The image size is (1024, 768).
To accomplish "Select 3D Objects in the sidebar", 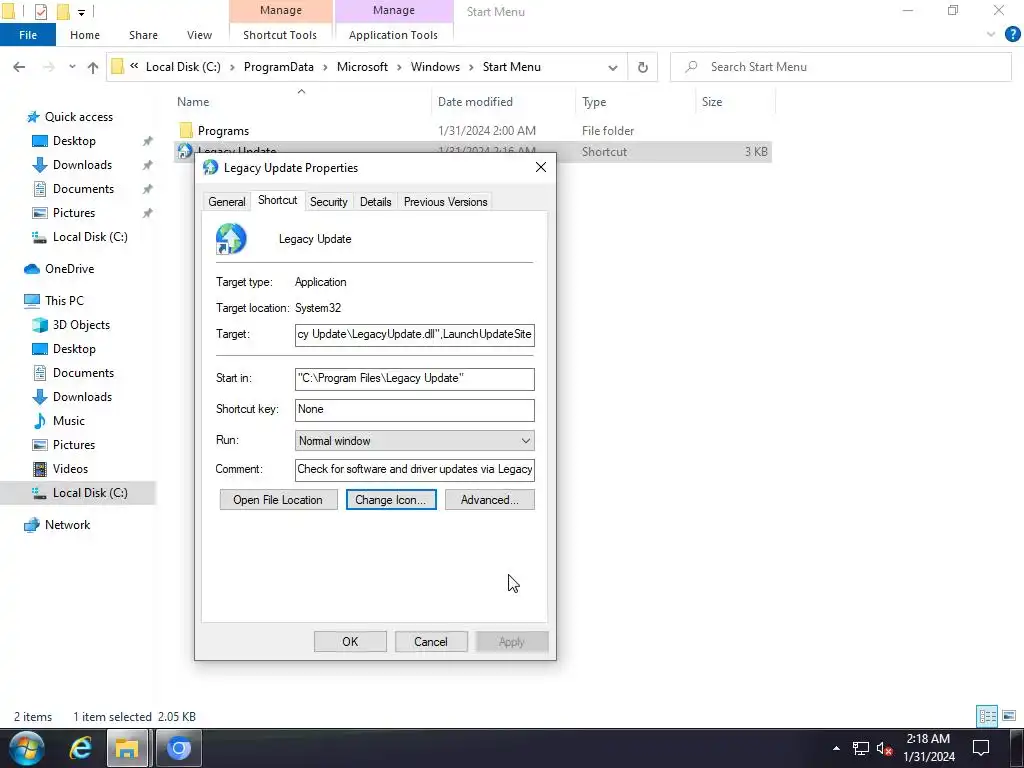I will [81, 325].
